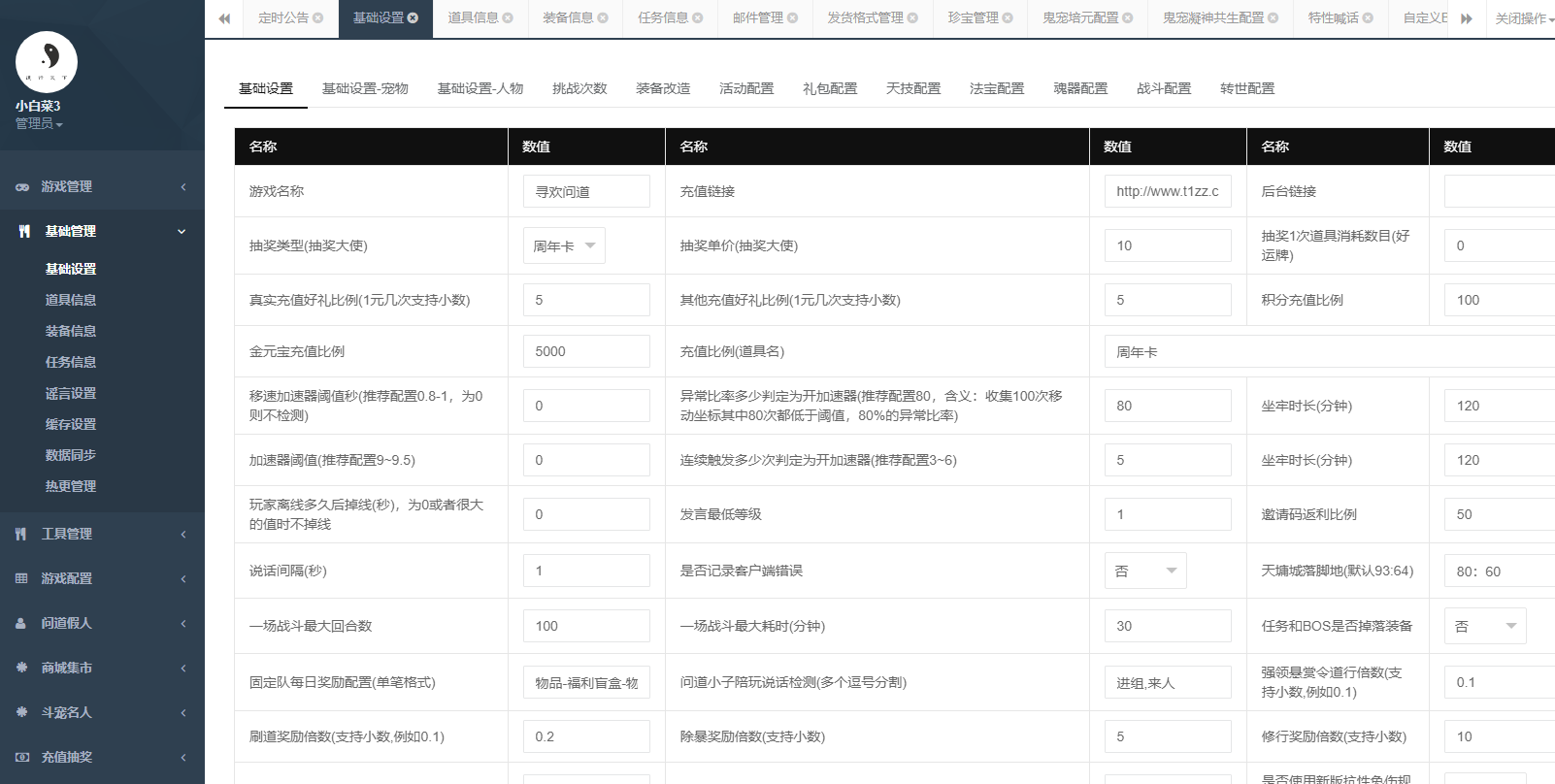Screen dimensions: 1555x784
Task: Expand the 游戏管理 sidebar menu
Action: click(102, 186)
